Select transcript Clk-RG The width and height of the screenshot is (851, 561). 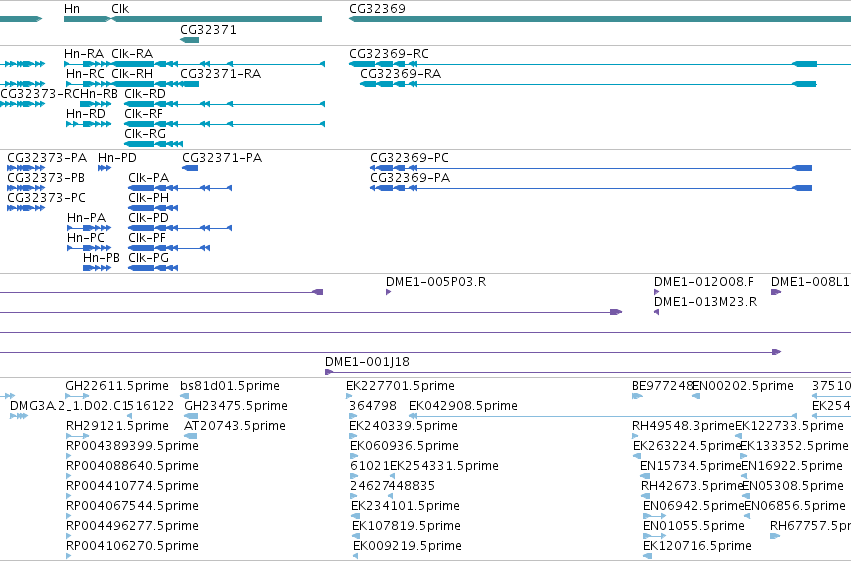pyautogui.click(x=145, y=134)
